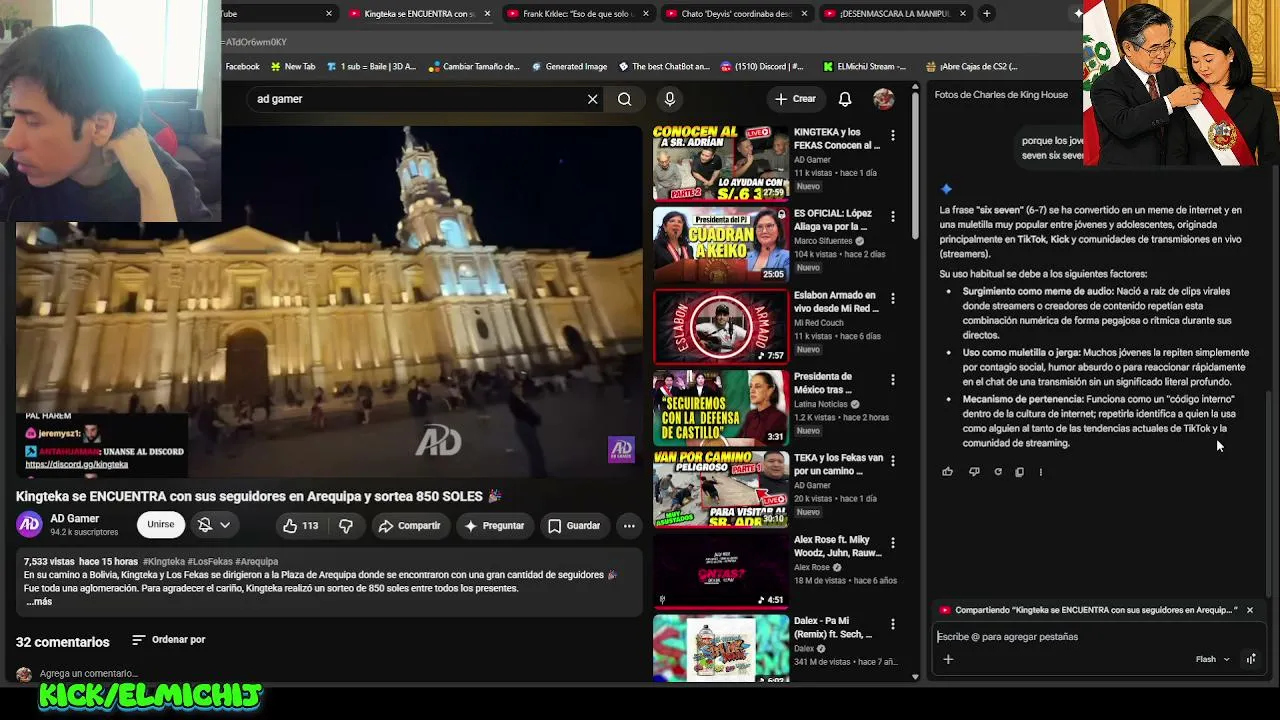1280x720 pixels.
Task: Dismiss the 'Compartiendo' tab sharing chip
Action: tap(1249, 610)
